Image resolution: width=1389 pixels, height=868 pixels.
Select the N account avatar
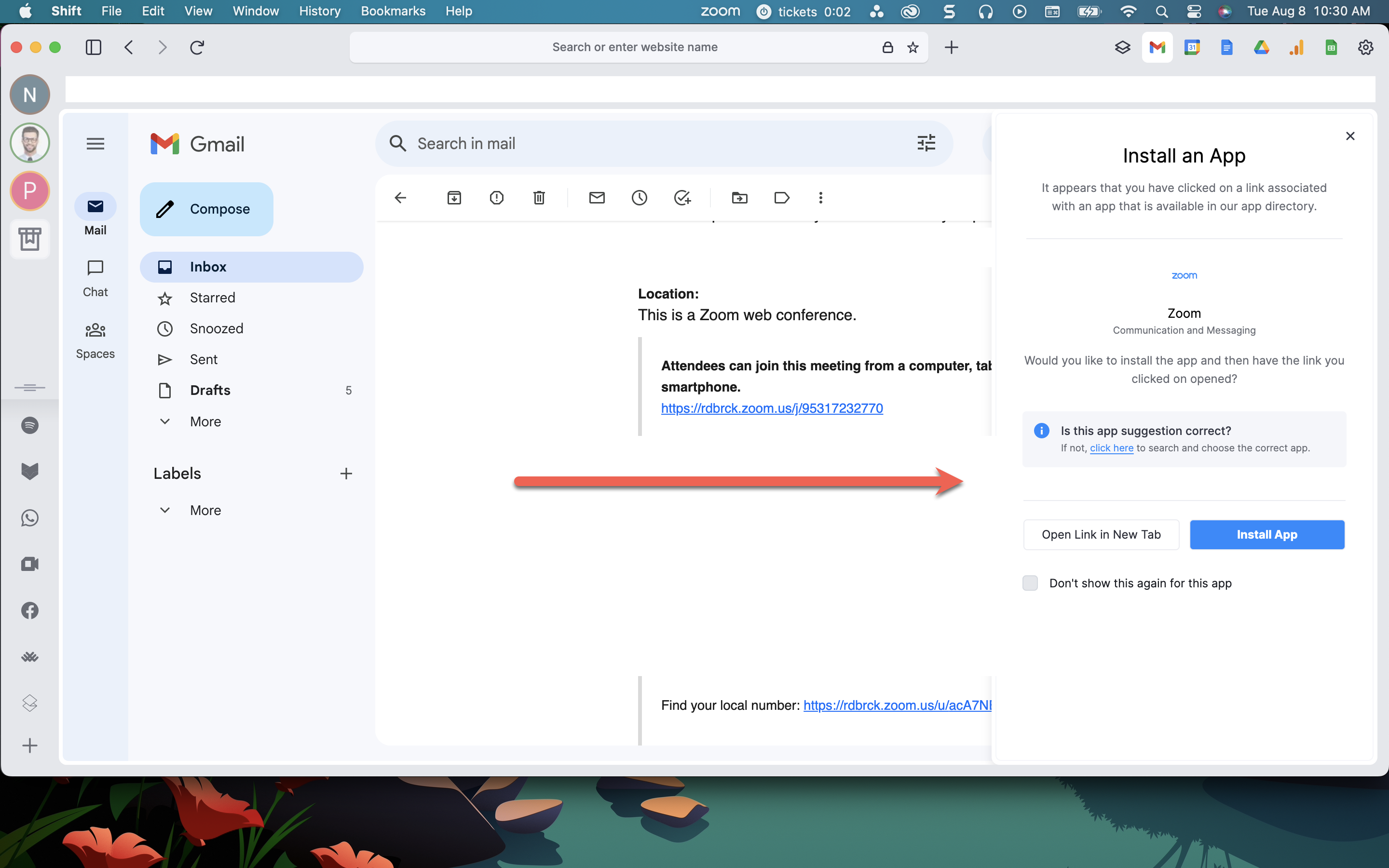pyautogui.click(x=30, y=94)
